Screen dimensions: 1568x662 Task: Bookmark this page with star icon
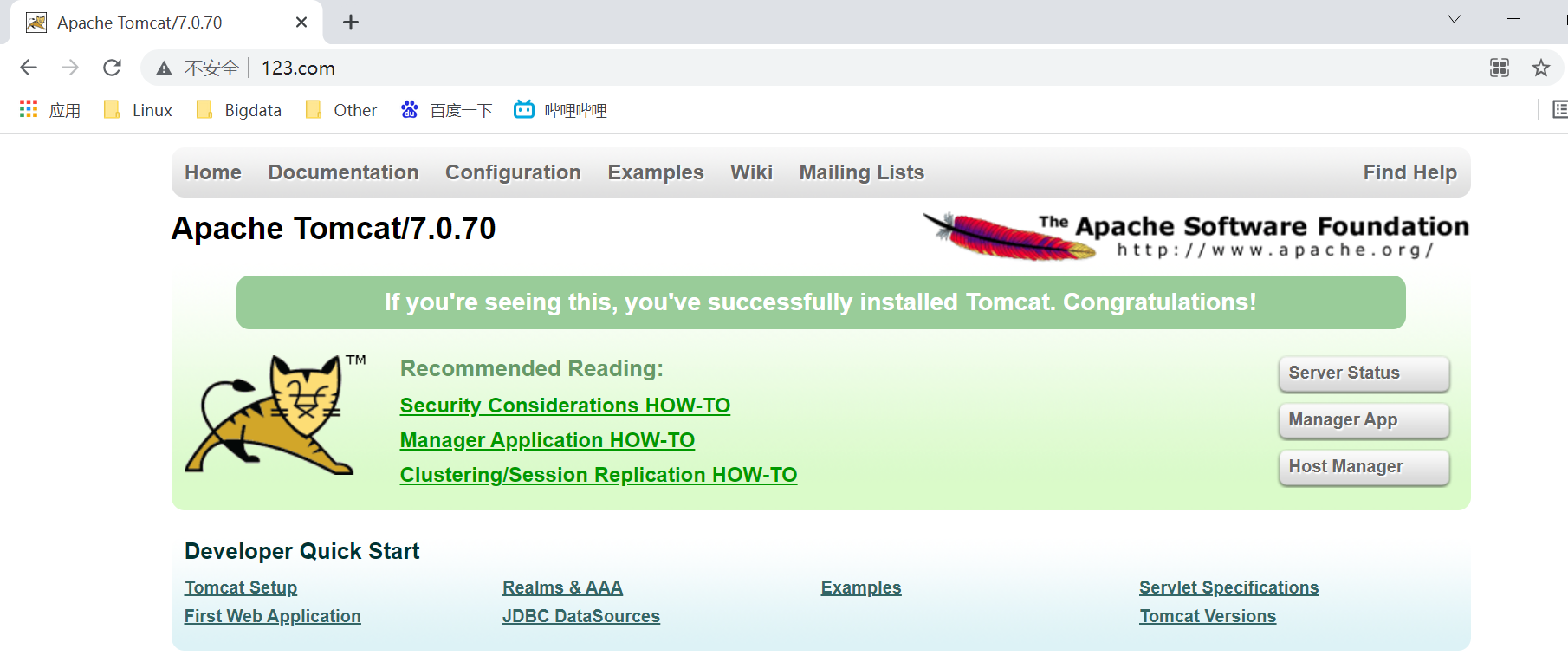click(x=1541, y=68)
